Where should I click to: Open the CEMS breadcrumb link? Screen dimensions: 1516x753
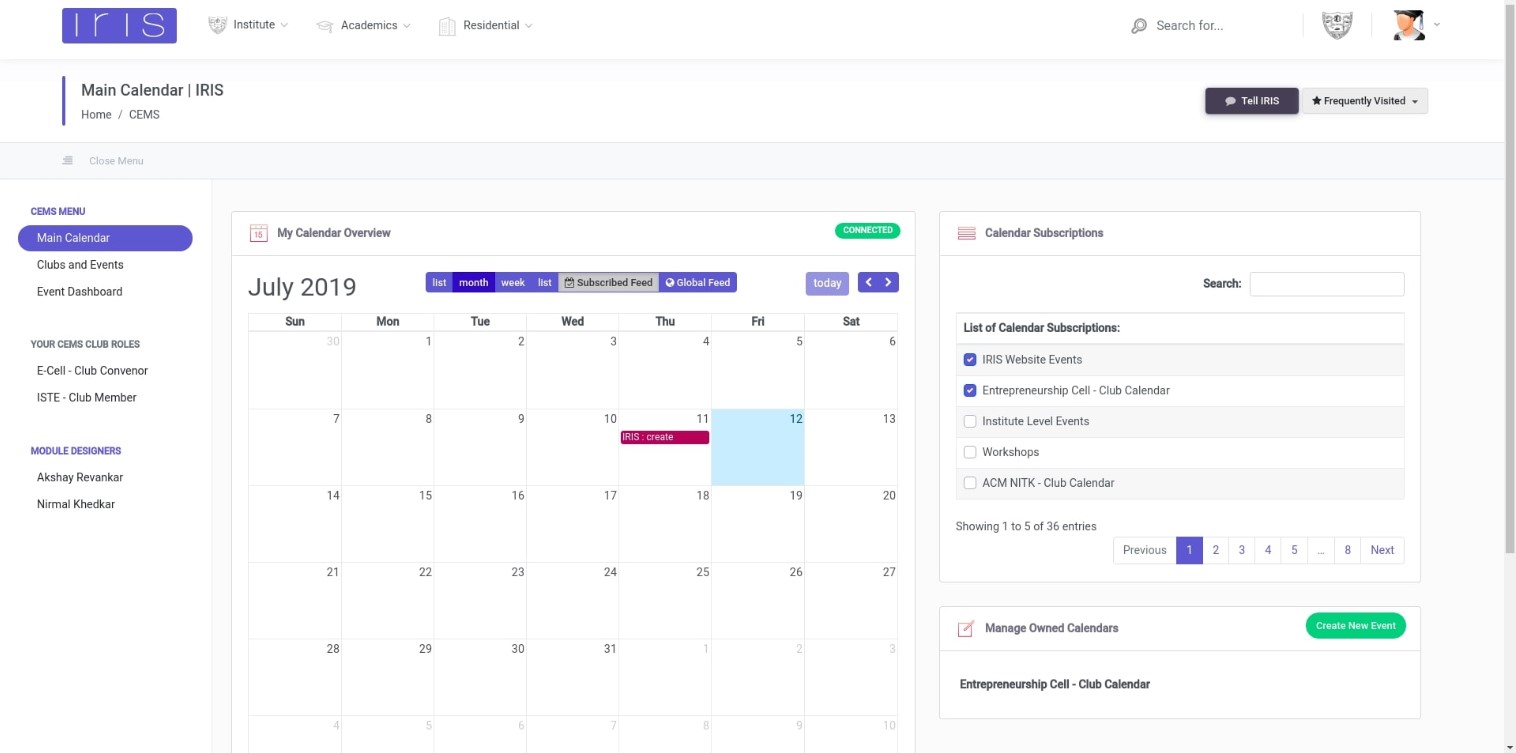click(144, 115)
